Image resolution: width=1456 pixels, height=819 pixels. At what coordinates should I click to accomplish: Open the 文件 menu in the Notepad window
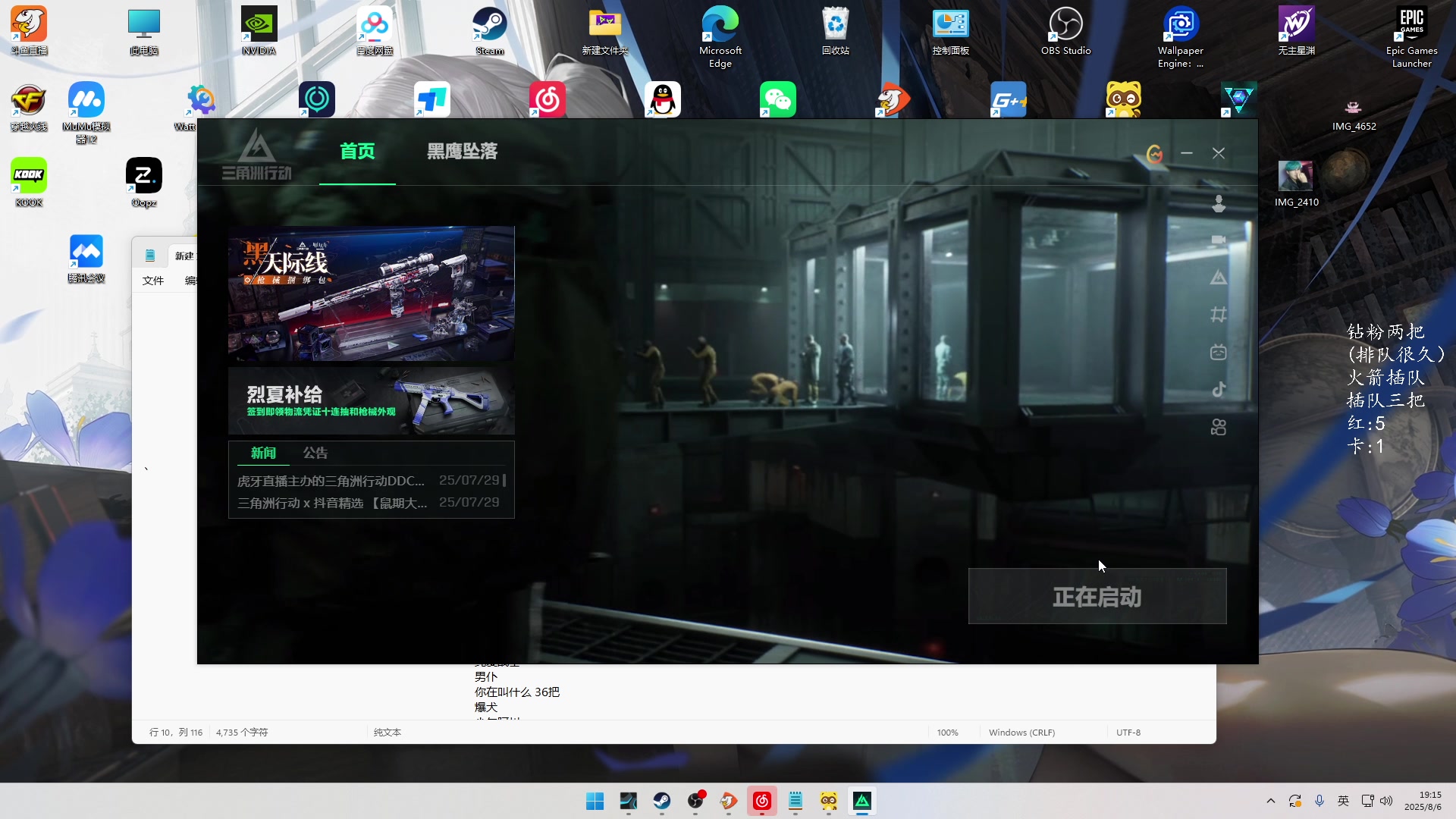(153, 281)
